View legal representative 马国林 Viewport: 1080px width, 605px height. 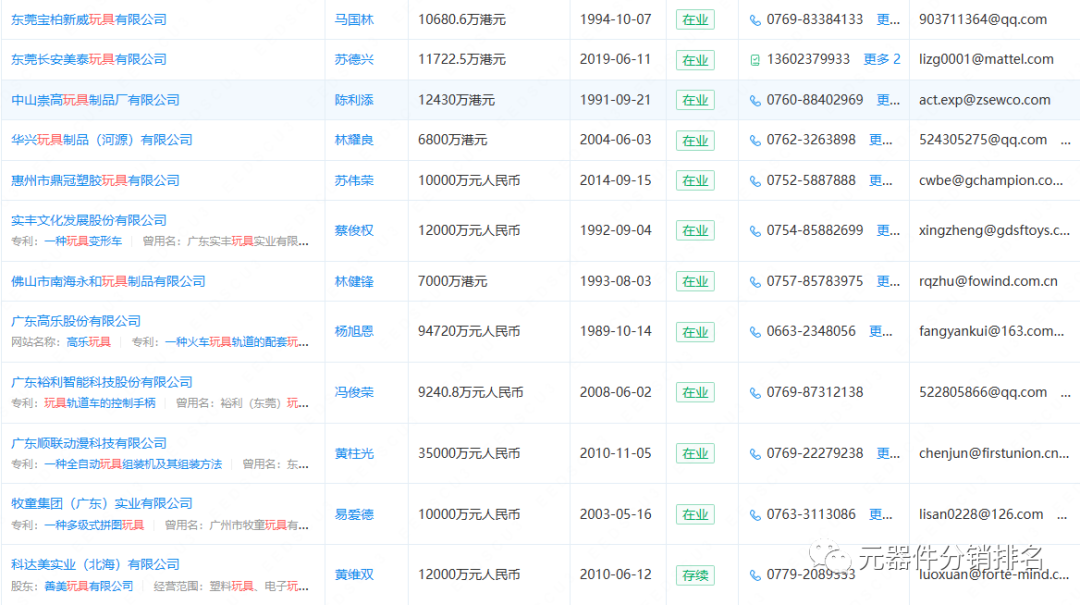[x=354, y=19]
